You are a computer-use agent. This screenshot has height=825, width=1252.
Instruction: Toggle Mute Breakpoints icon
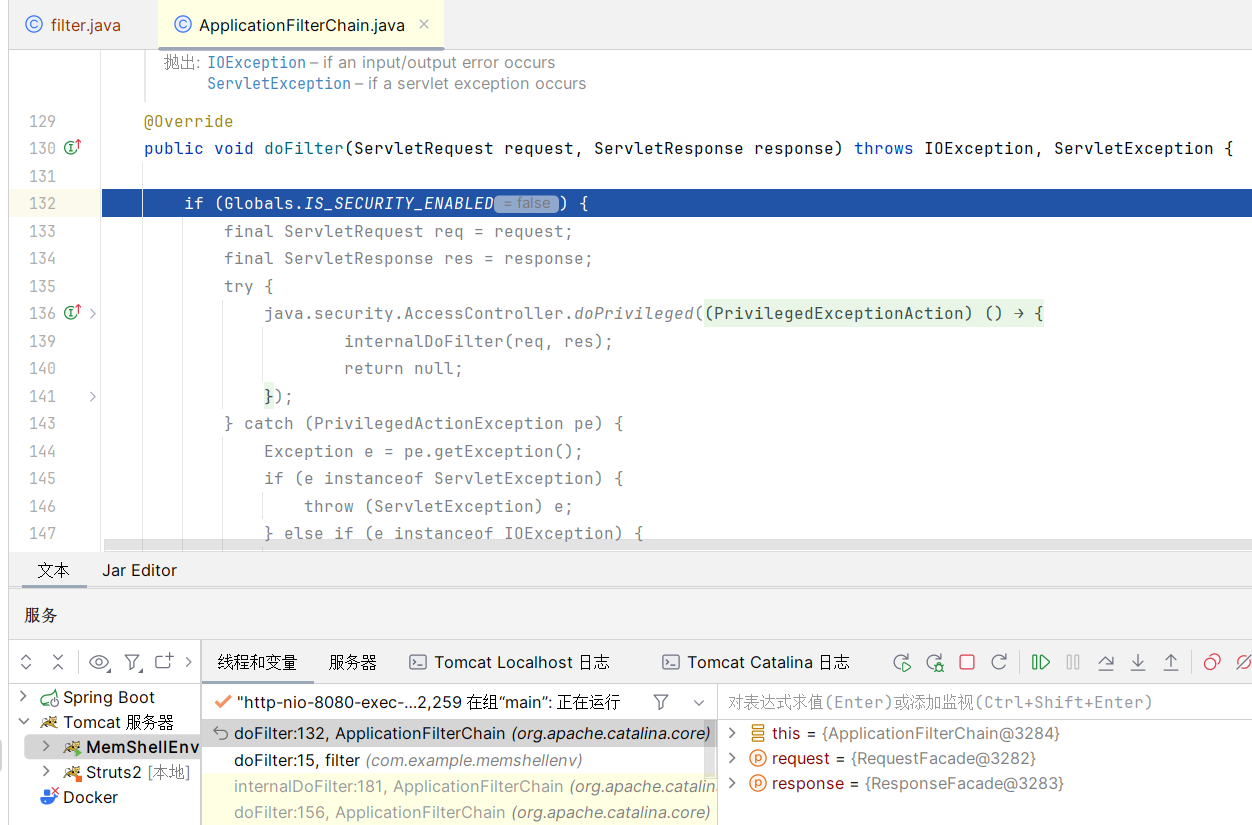pos(1243,662)
